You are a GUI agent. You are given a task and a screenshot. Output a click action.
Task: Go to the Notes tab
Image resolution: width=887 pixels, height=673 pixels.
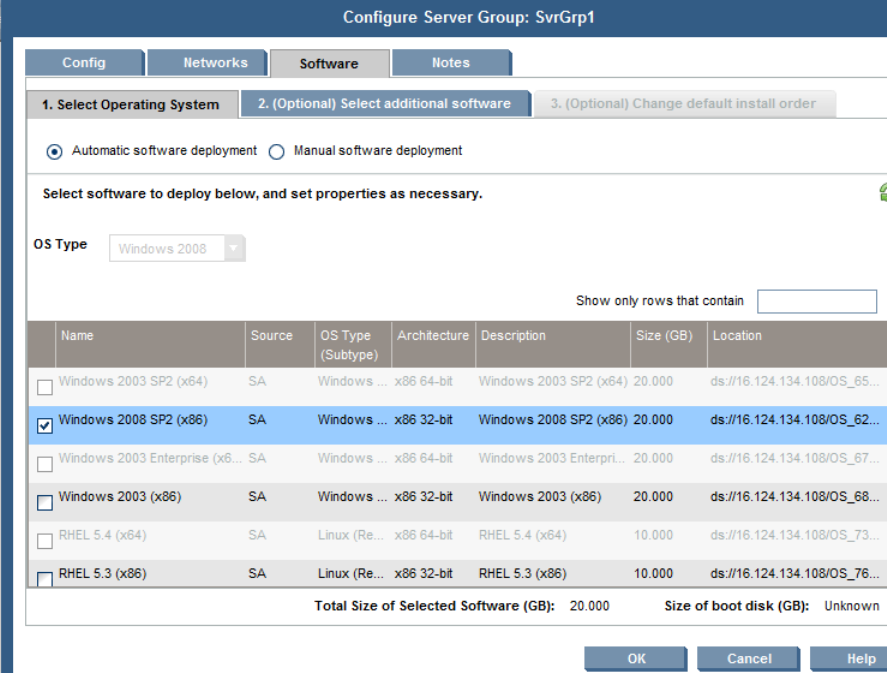450,63
